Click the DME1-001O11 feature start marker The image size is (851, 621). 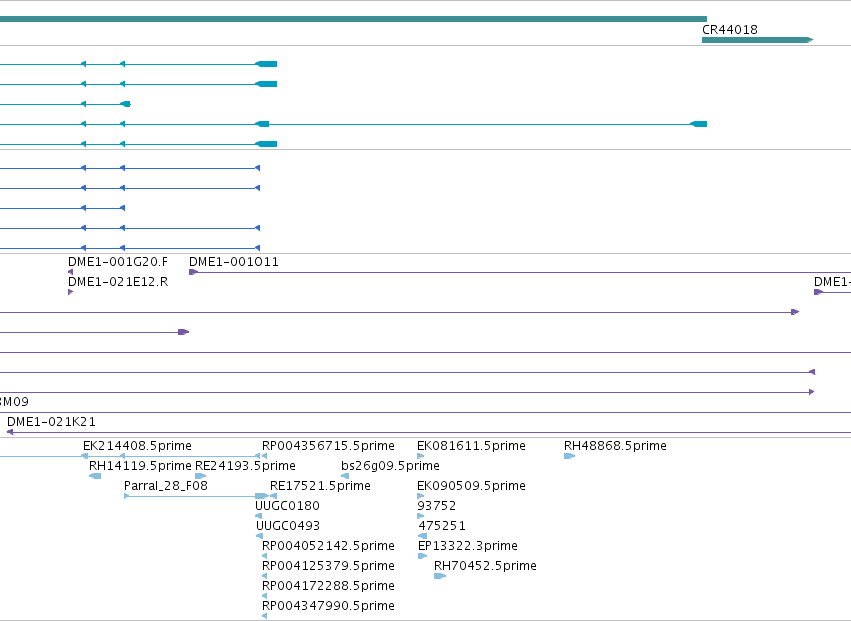tap(193, 272)
